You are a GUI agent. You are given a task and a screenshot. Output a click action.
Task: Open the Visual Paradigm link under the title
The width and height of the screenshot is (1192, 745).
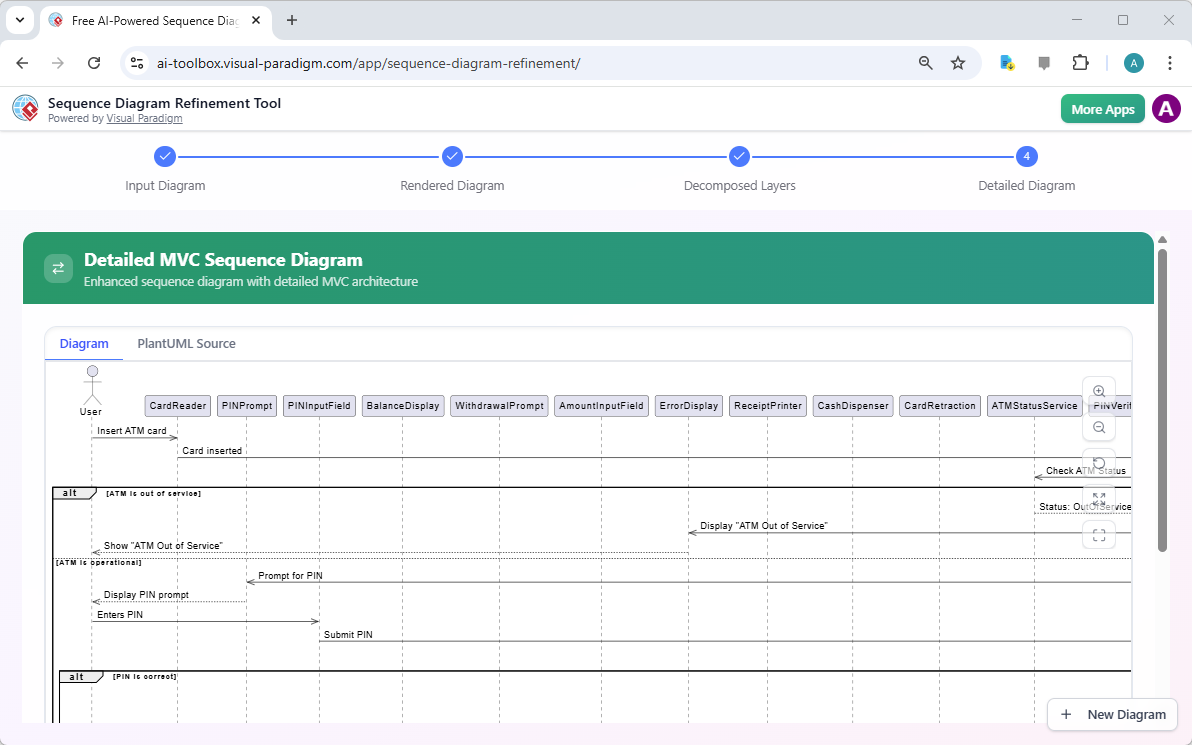[x=144, y=118]
